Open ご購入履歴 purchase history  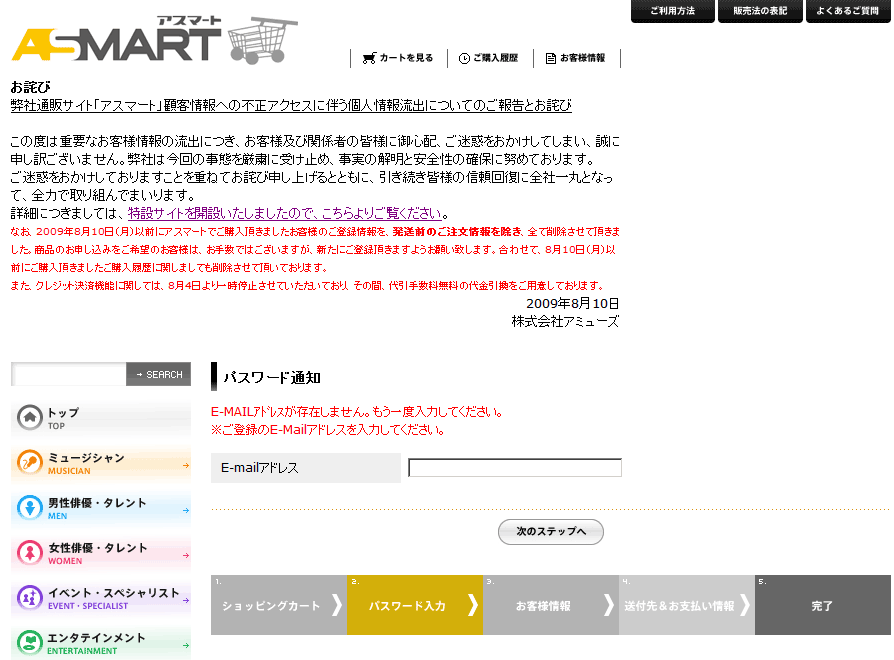coord(490,58)
